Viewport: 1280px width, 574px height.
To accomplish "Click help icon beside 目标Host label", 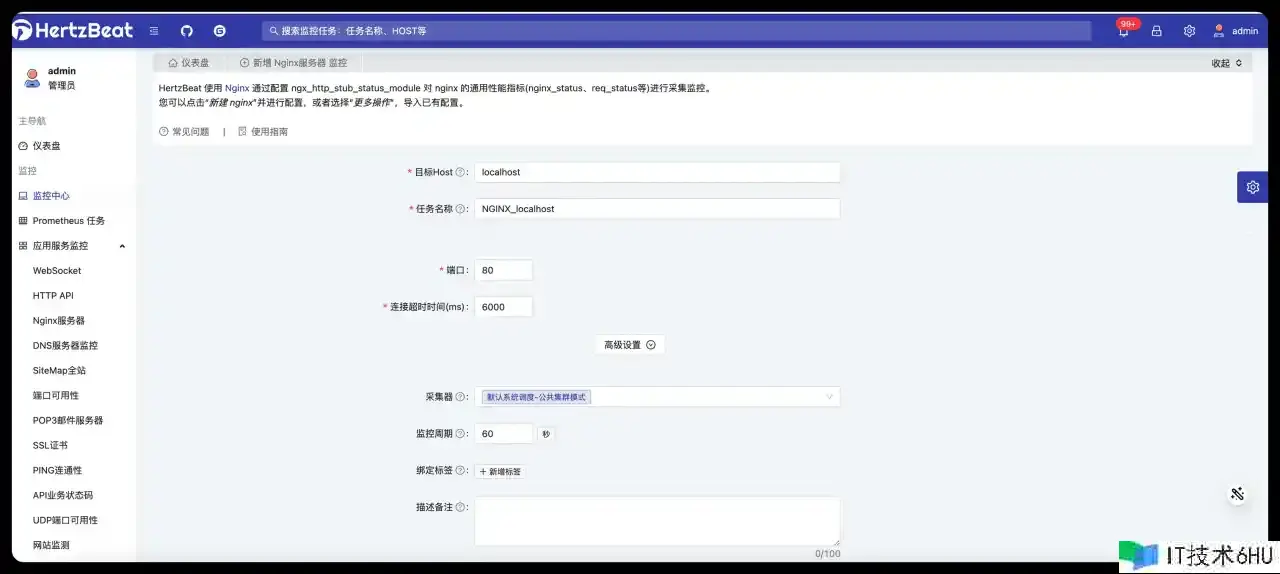I will click(460, 172).
